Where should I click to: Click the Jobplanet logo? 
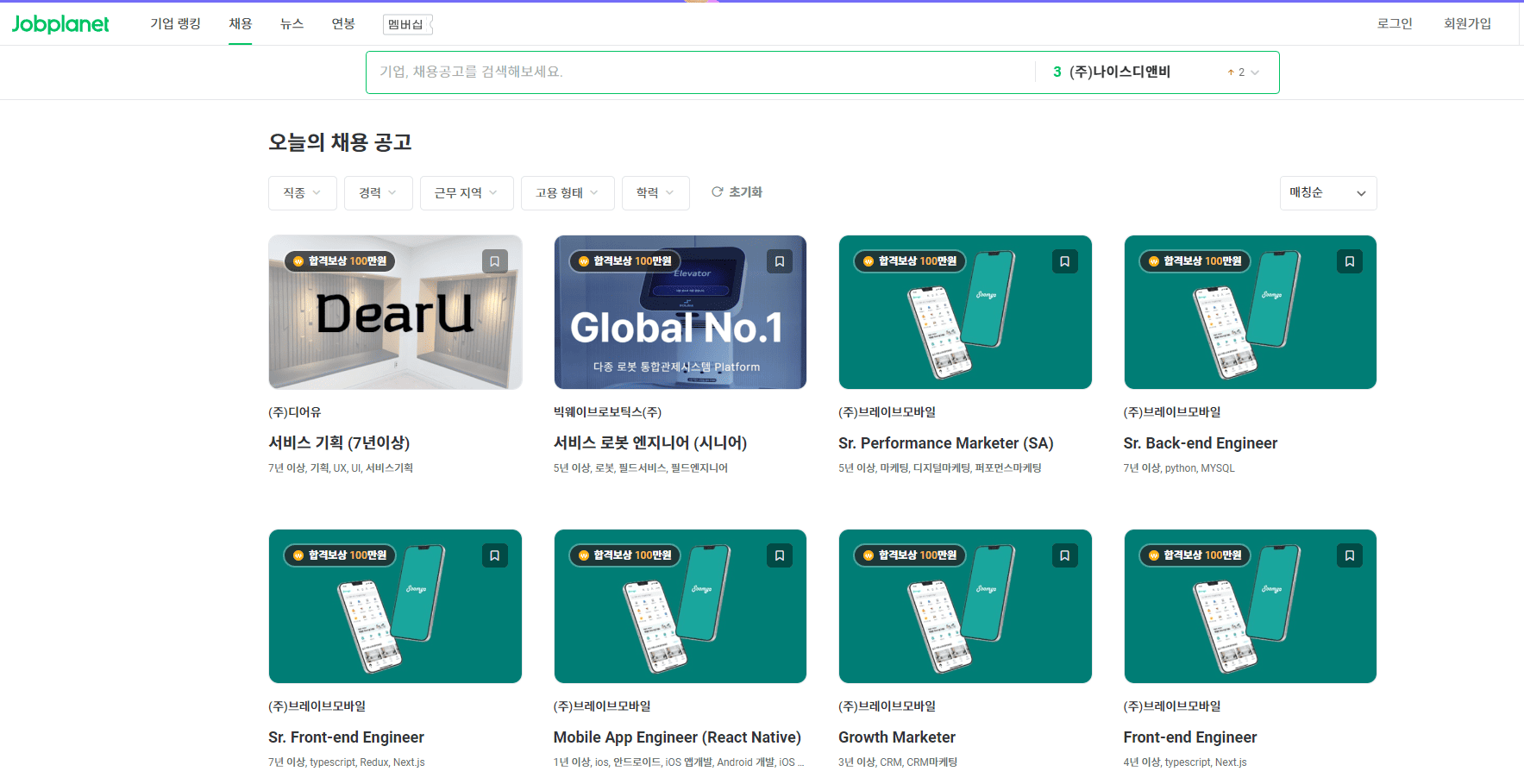(x=60, y=24)
